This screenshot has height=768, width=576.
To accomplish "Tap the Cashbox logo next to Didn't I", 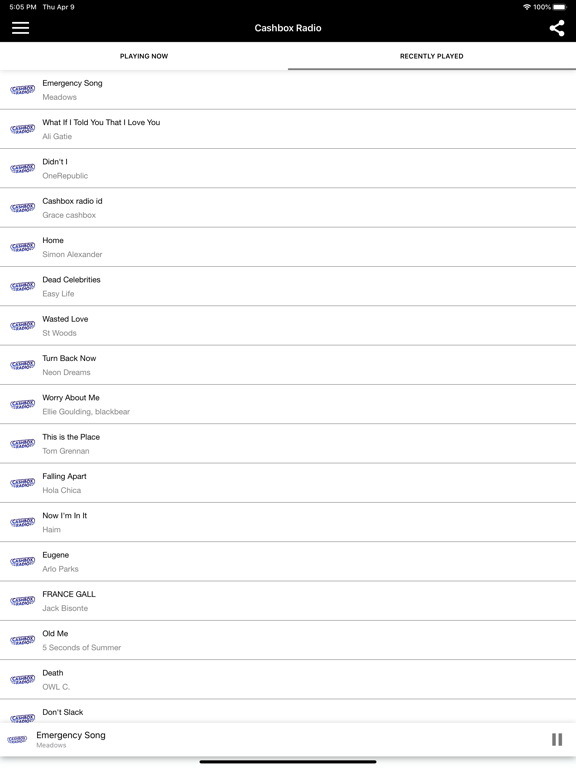I will tap(23, 168).
